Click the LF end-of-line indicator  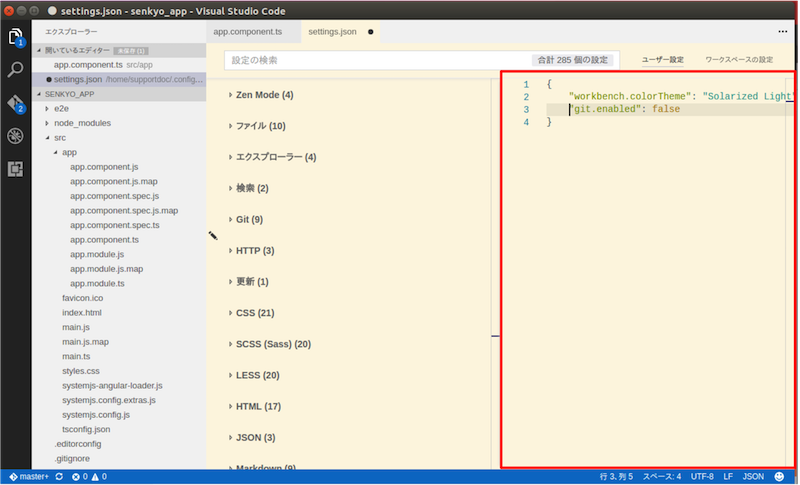(x=728, y=476)
